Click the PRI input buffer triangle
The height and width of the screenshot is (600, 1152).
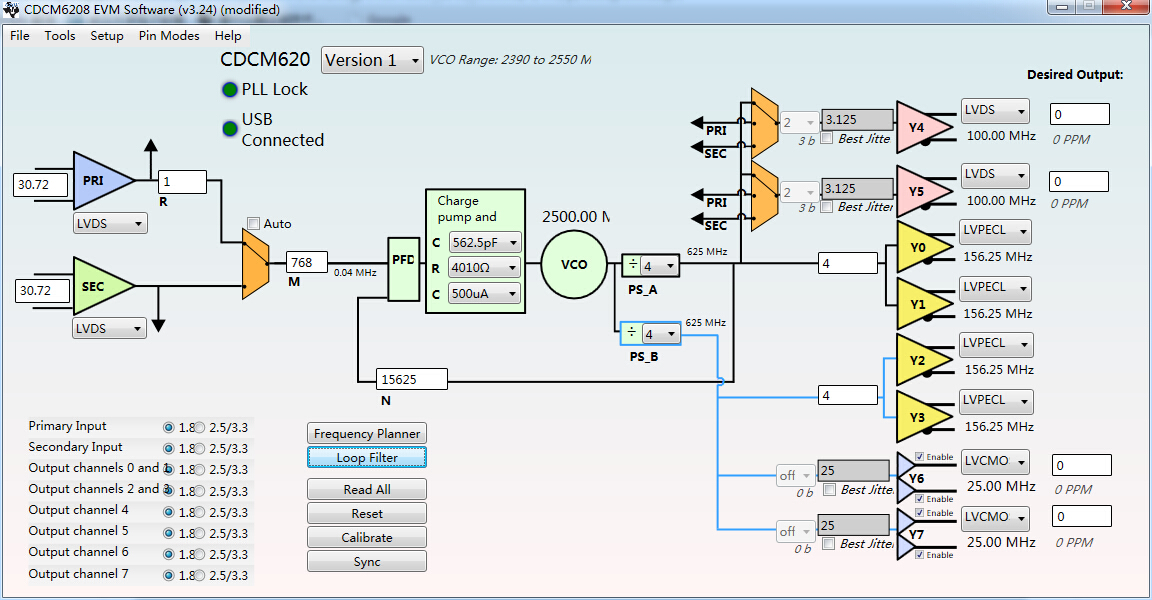103,181
